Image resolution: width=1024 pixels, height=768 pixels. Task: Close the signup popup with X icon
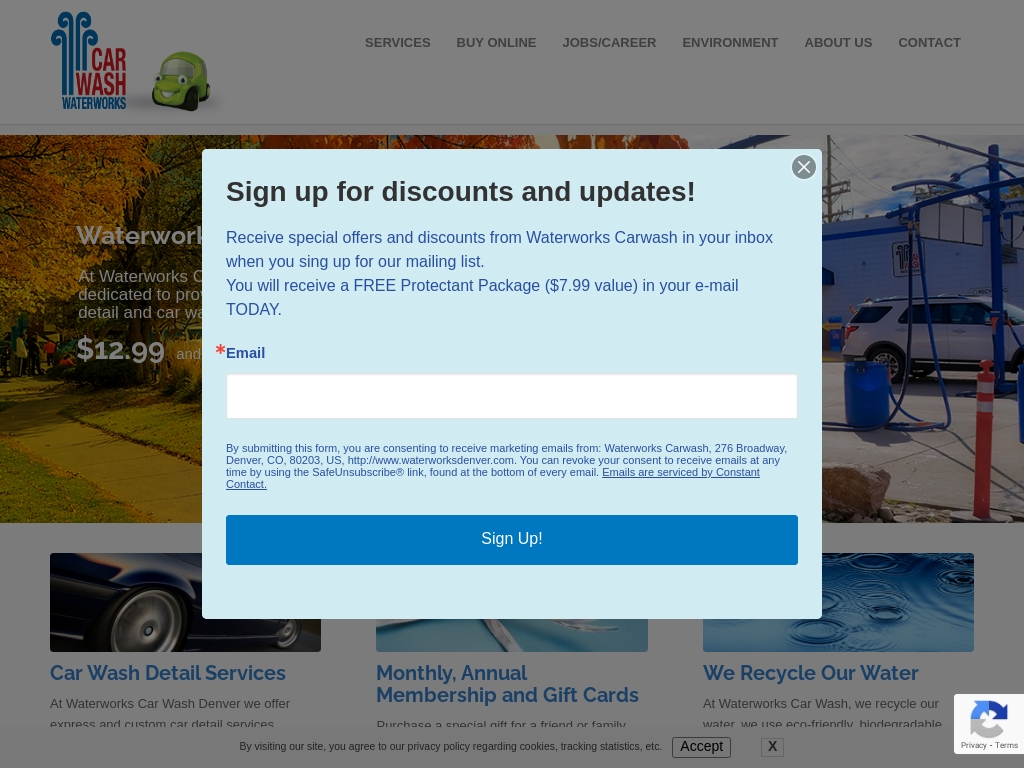click(804, 167)
